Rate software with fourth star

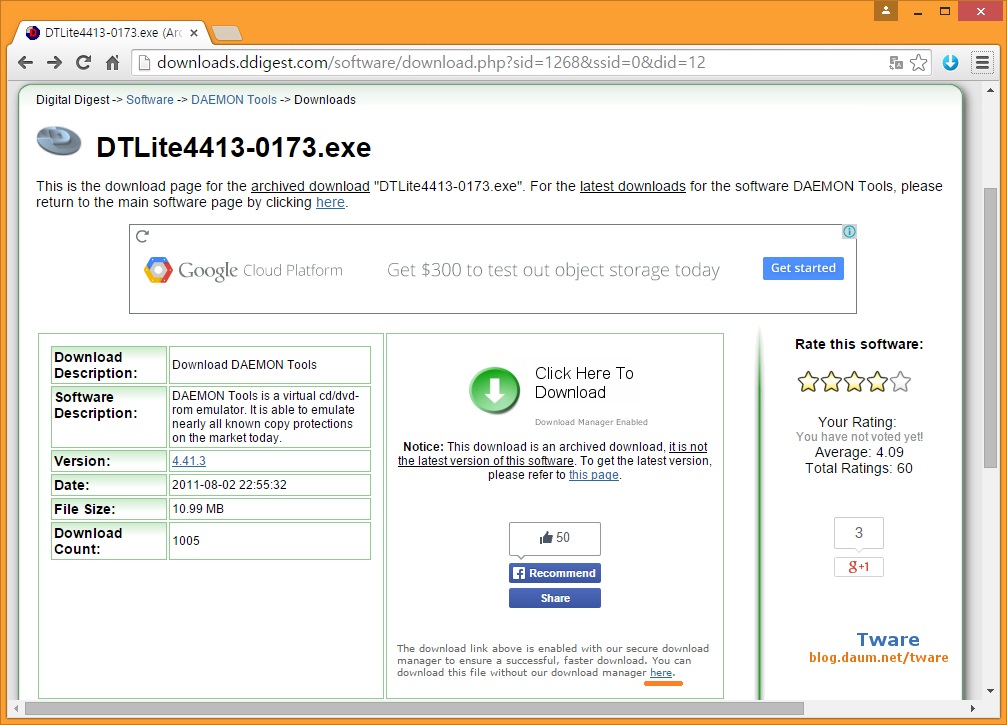[x=877, y=382]
